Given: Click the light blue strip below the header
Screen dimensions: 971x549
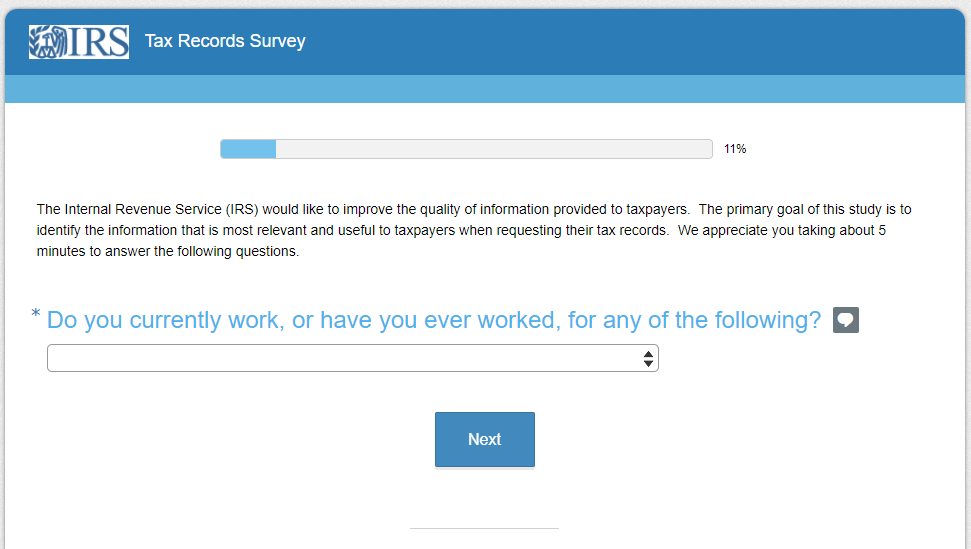Looking at the screenshot, I should 485,89.
